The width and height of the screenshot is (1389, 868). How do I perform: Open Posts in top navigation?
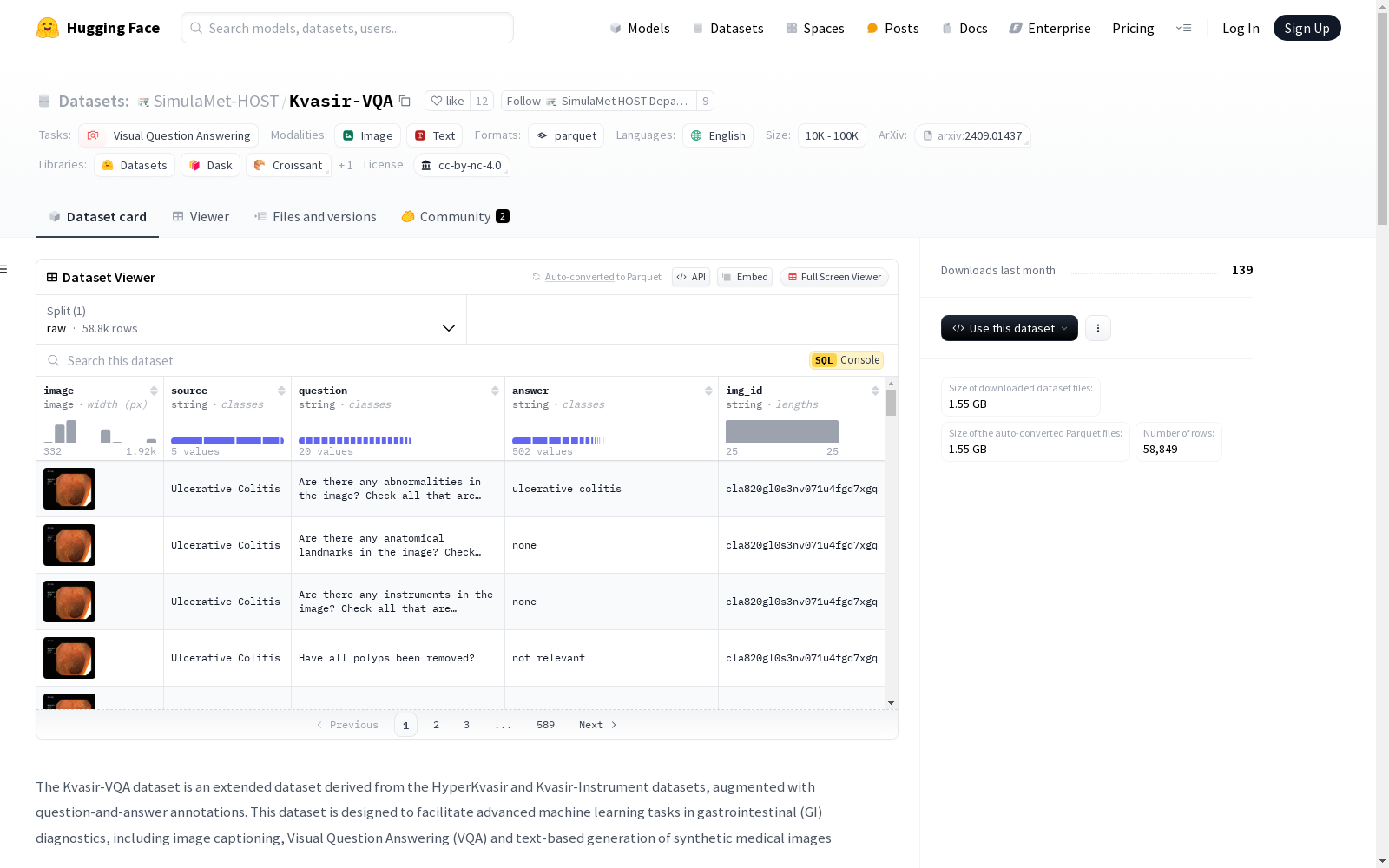[892, 28]
